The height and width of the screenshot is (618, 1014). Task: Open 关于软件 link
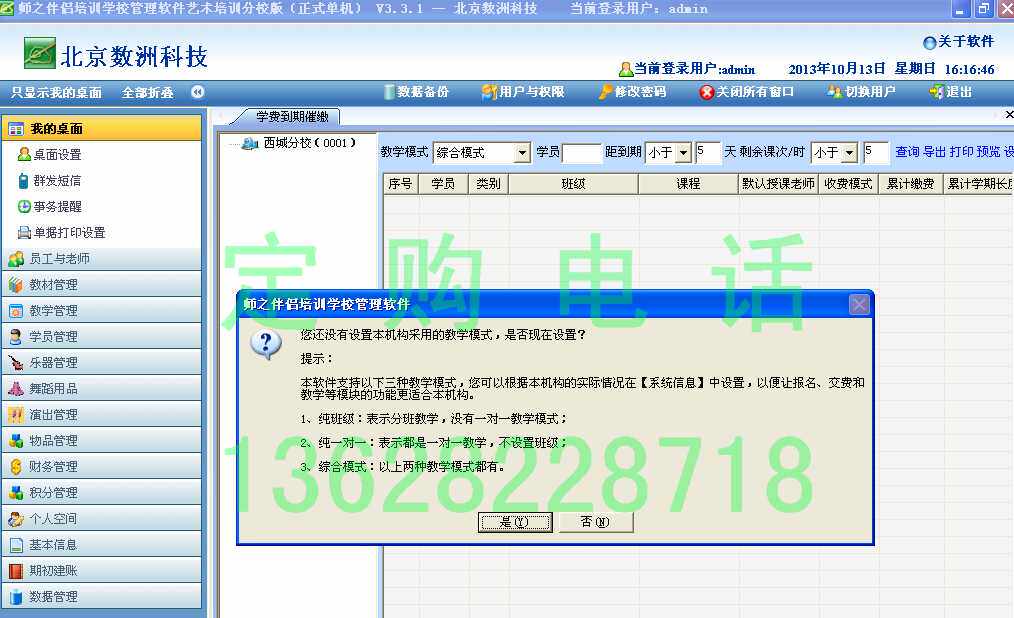[958, 42]
